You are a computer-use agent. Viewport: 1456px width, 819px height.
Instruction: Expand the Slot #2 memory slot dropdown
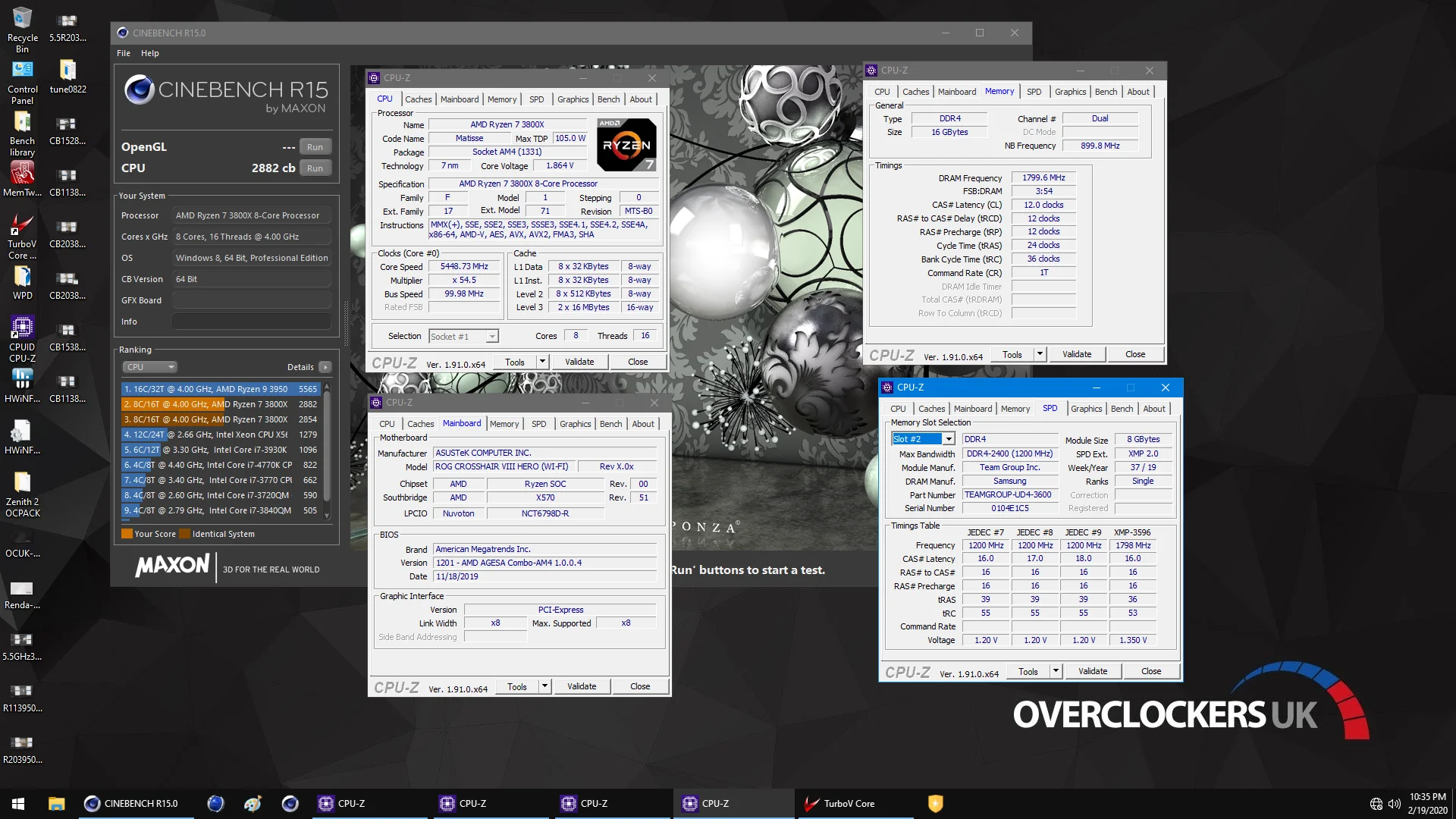click(948, 439)
